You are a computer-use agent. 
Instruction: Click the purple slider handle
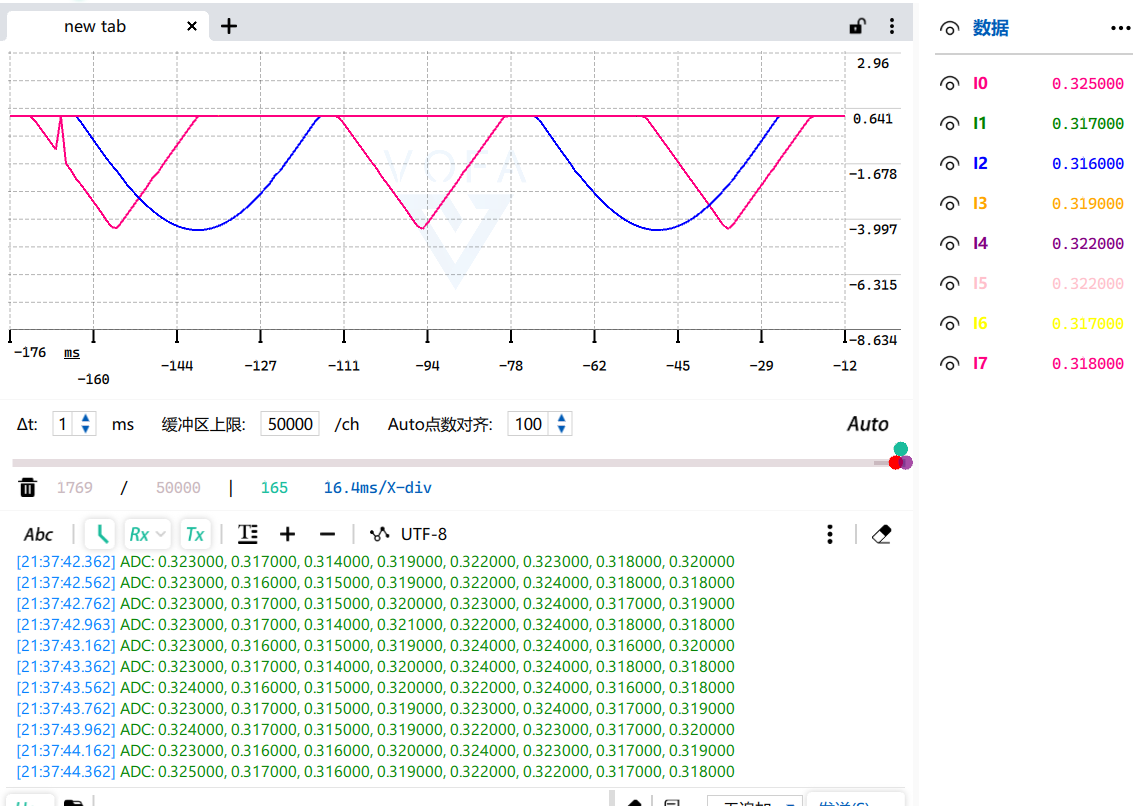(906, 463)
